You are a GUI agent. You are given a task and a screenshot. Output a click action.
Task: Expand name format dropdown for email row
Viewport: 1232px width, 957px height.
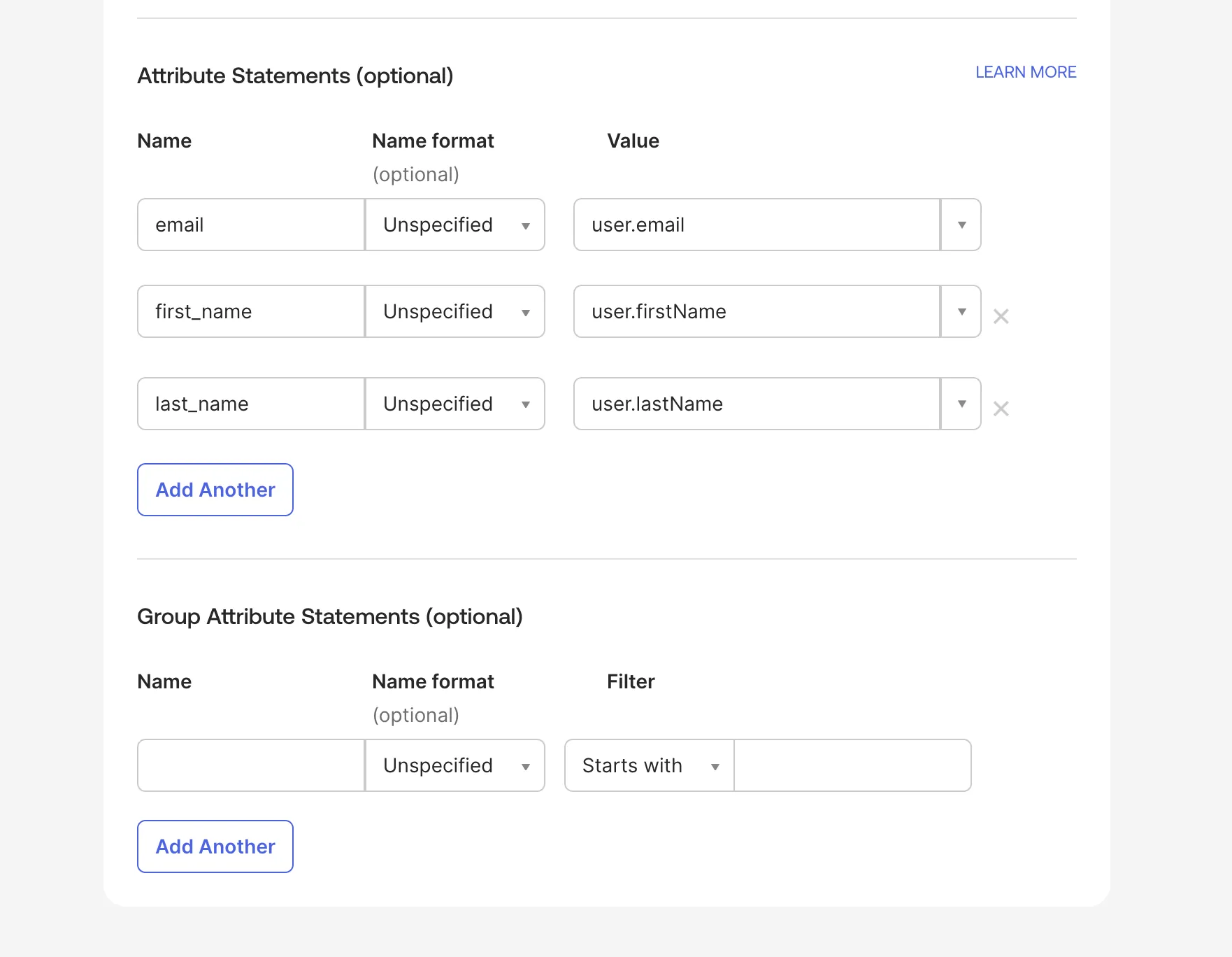pos(455,225)
